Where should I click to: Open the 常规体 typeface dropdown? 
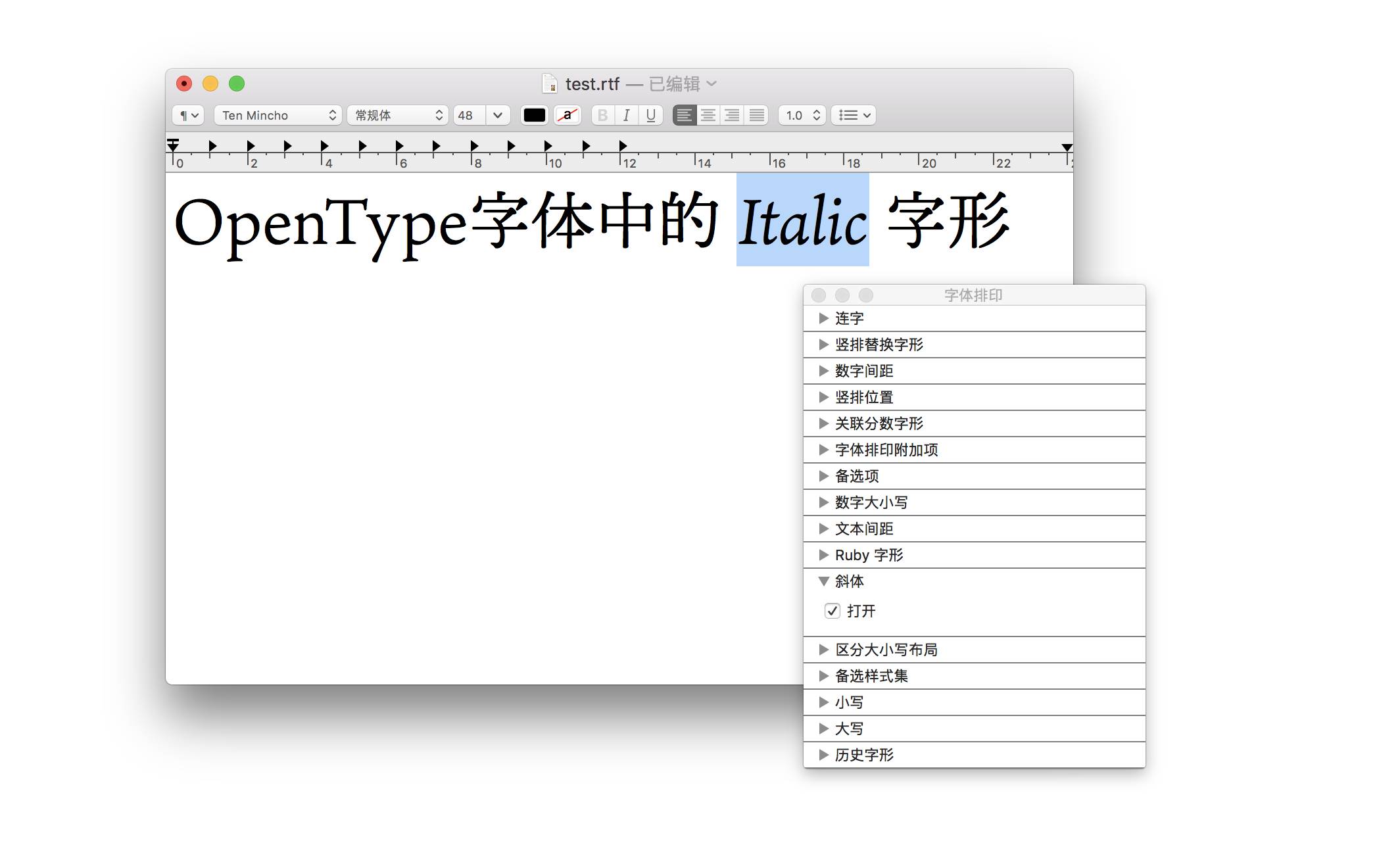397,116
